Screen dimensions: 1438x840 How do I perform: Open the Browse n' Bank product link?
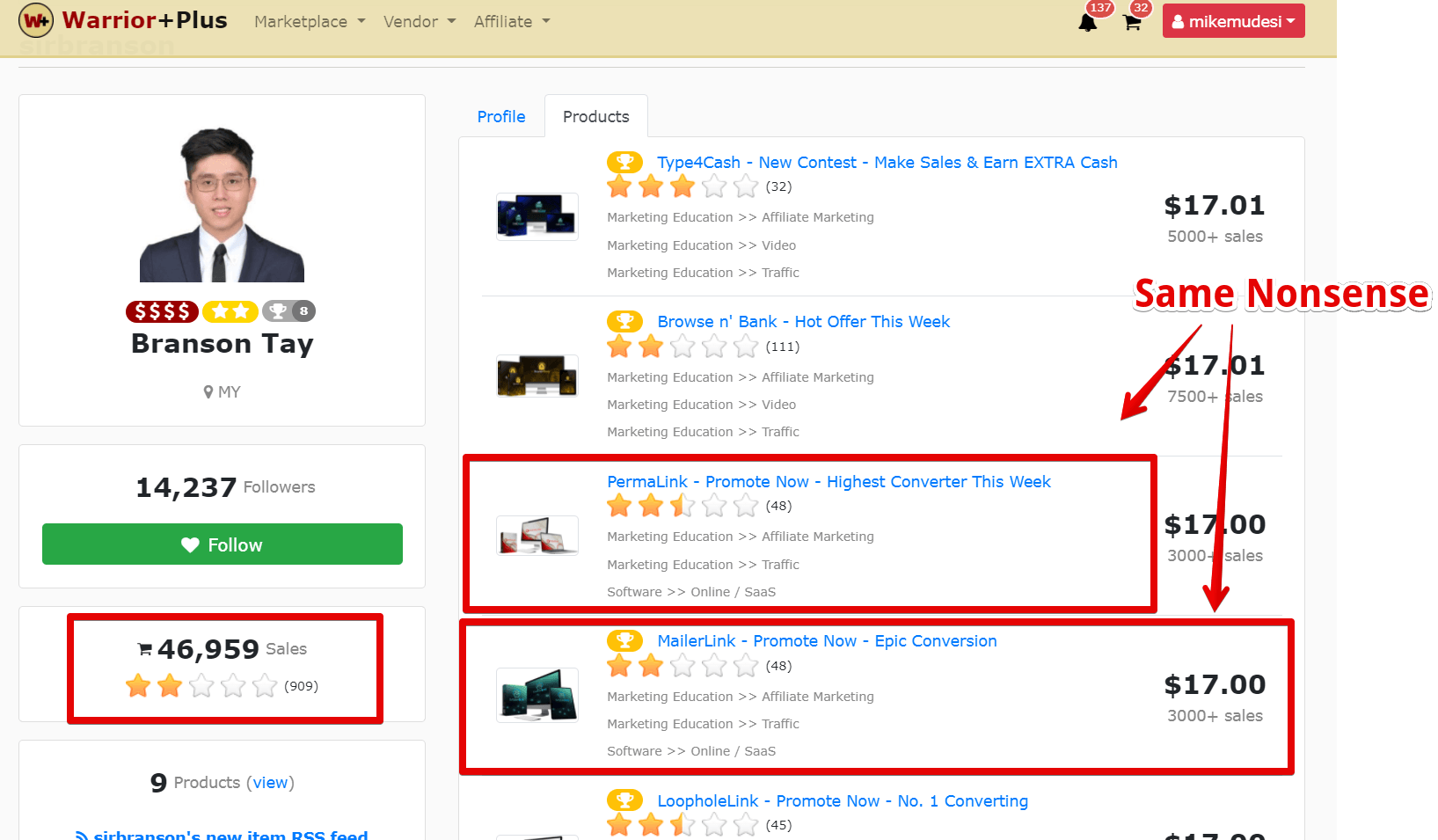coord(804,321)
